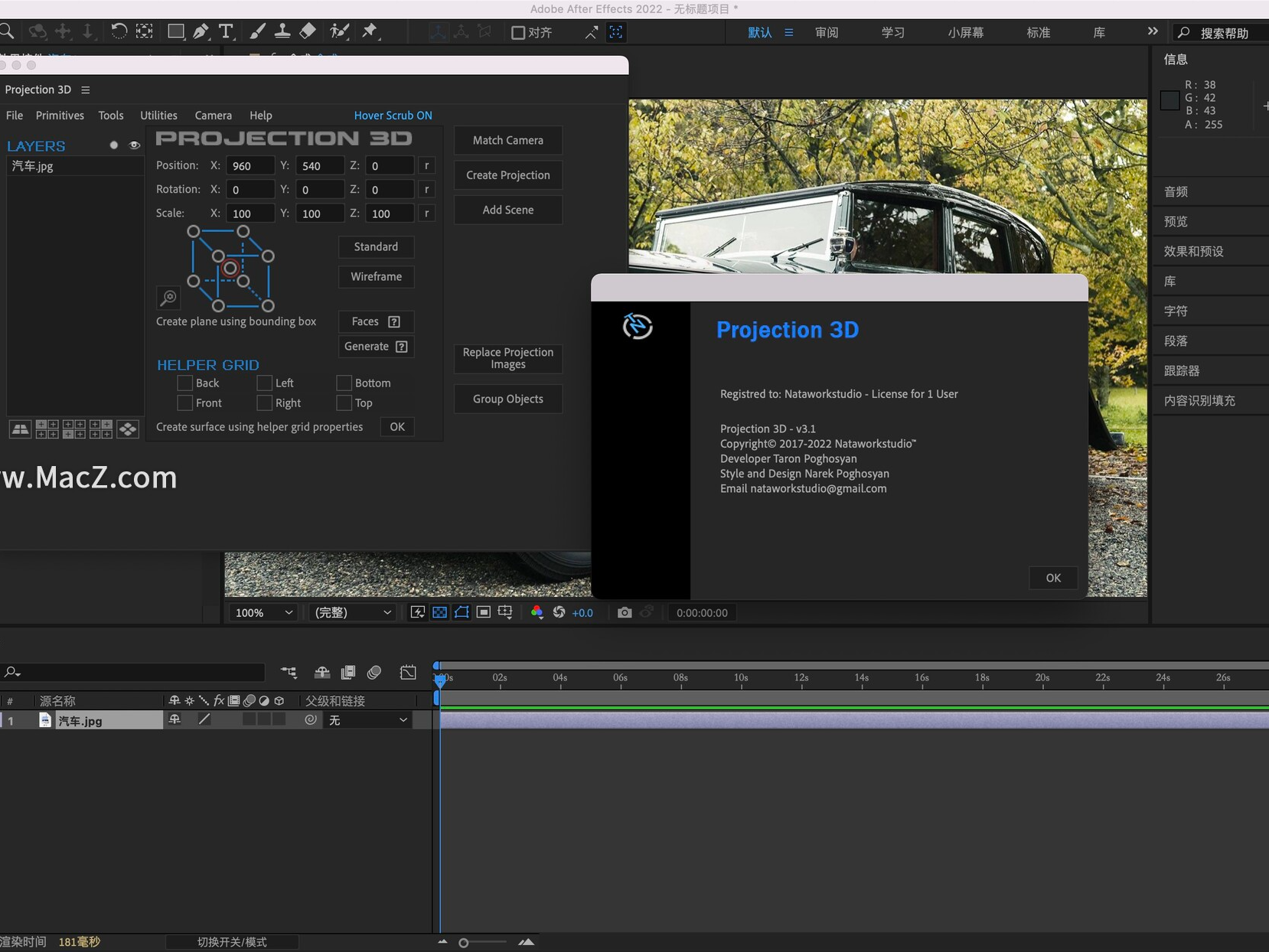
Task: Enable the Back helper grid checkbox
Action: tap(184, 383)
